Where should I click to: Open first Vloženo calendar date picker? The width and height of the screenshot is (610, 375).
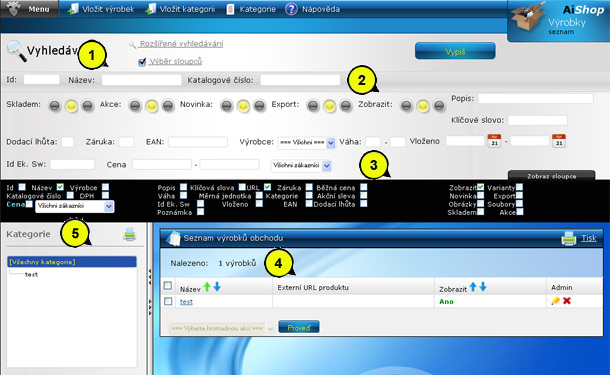click(494, 141)
